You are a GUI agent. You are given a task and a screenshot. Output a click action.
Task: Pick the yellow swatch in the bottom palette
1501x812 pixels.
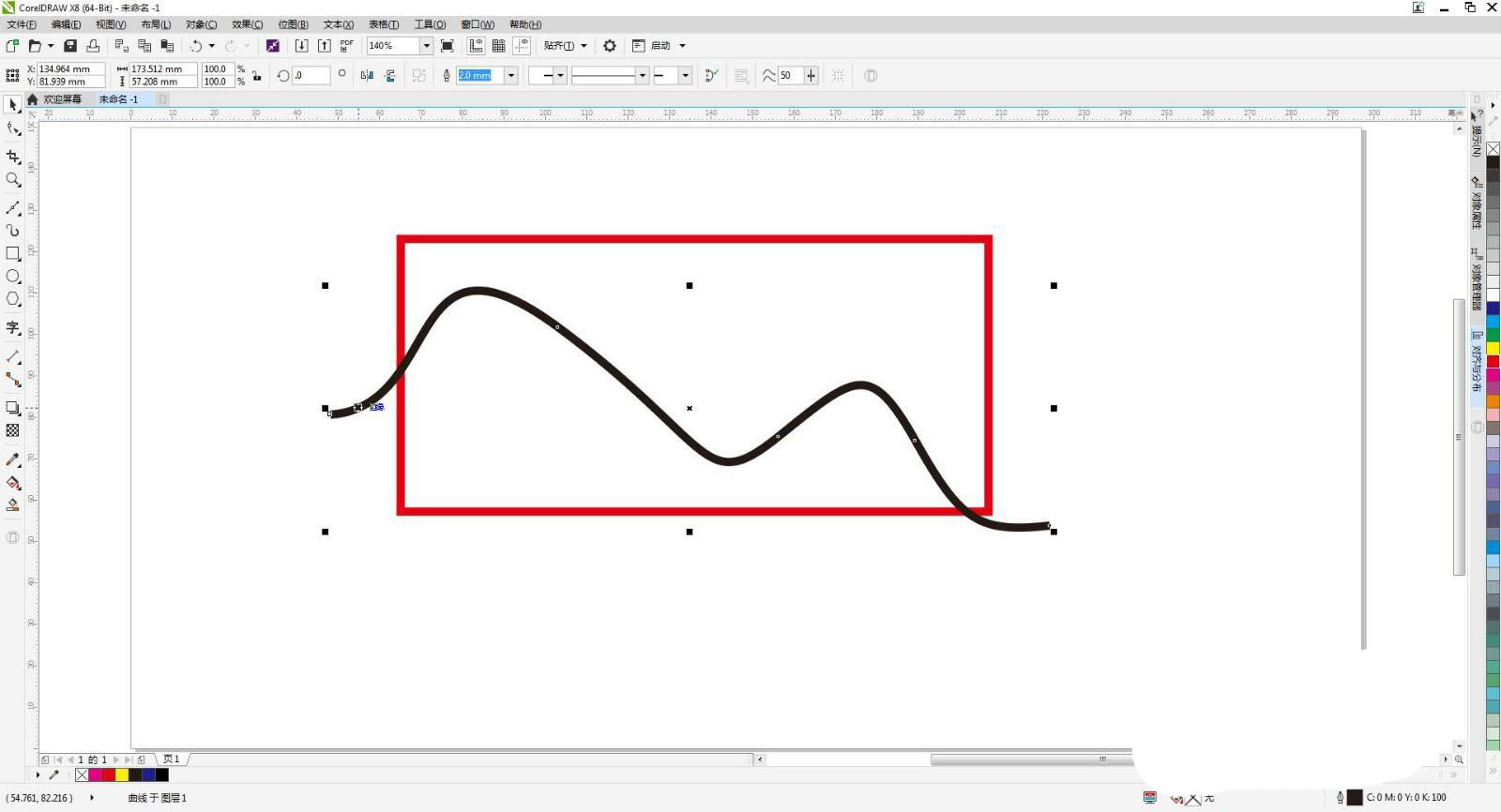122,774
